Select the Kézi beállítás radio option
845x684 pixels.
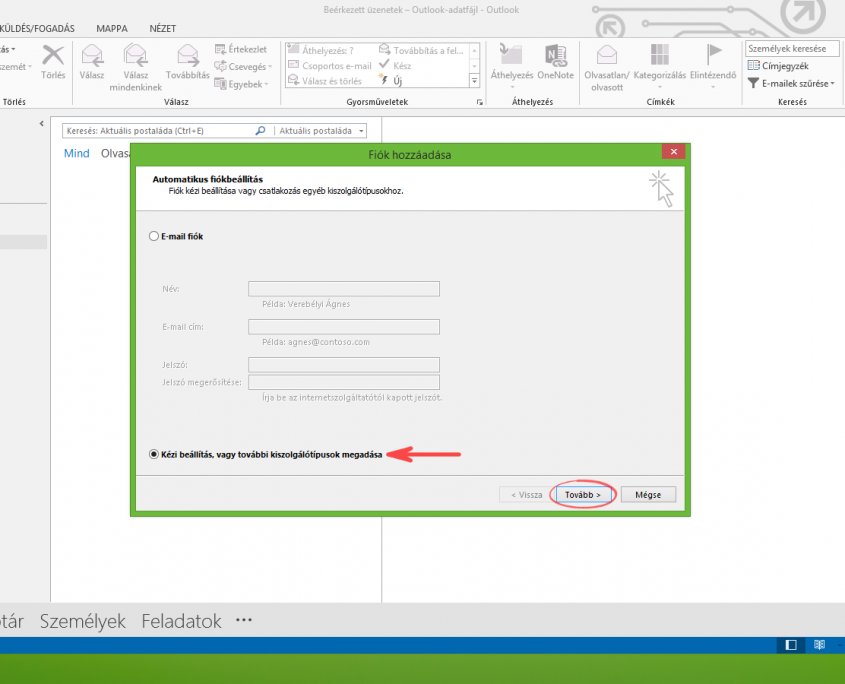coord(153,454)
